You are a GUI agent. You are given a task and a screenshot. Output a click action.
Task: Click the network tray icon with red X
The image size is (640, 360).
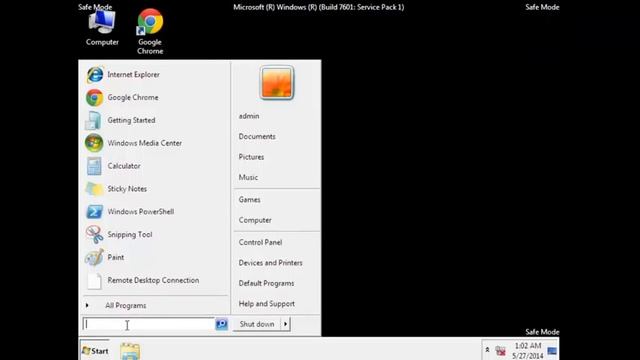500,351
